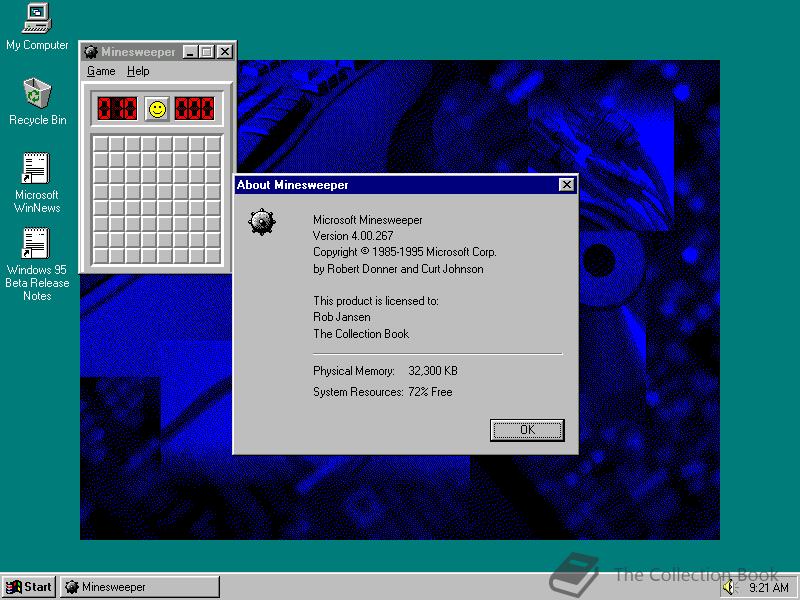This screenshot has height=600, width=800.
Task: Click the bottom-right cell of the minefield
Action: coord(213,256)
